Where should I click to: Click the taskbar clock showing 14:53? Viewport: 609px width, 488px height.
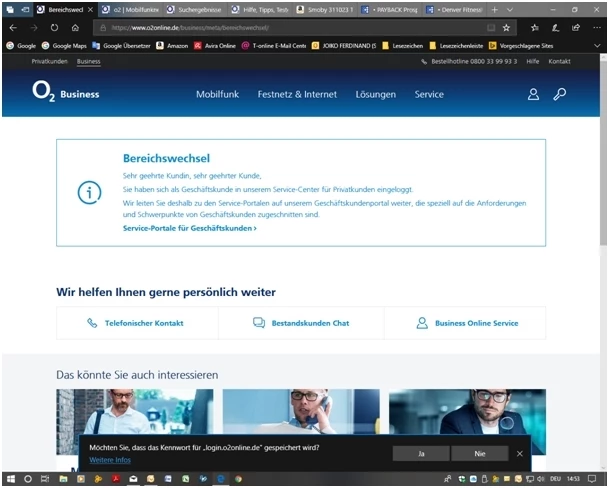(x=573, y=479)
